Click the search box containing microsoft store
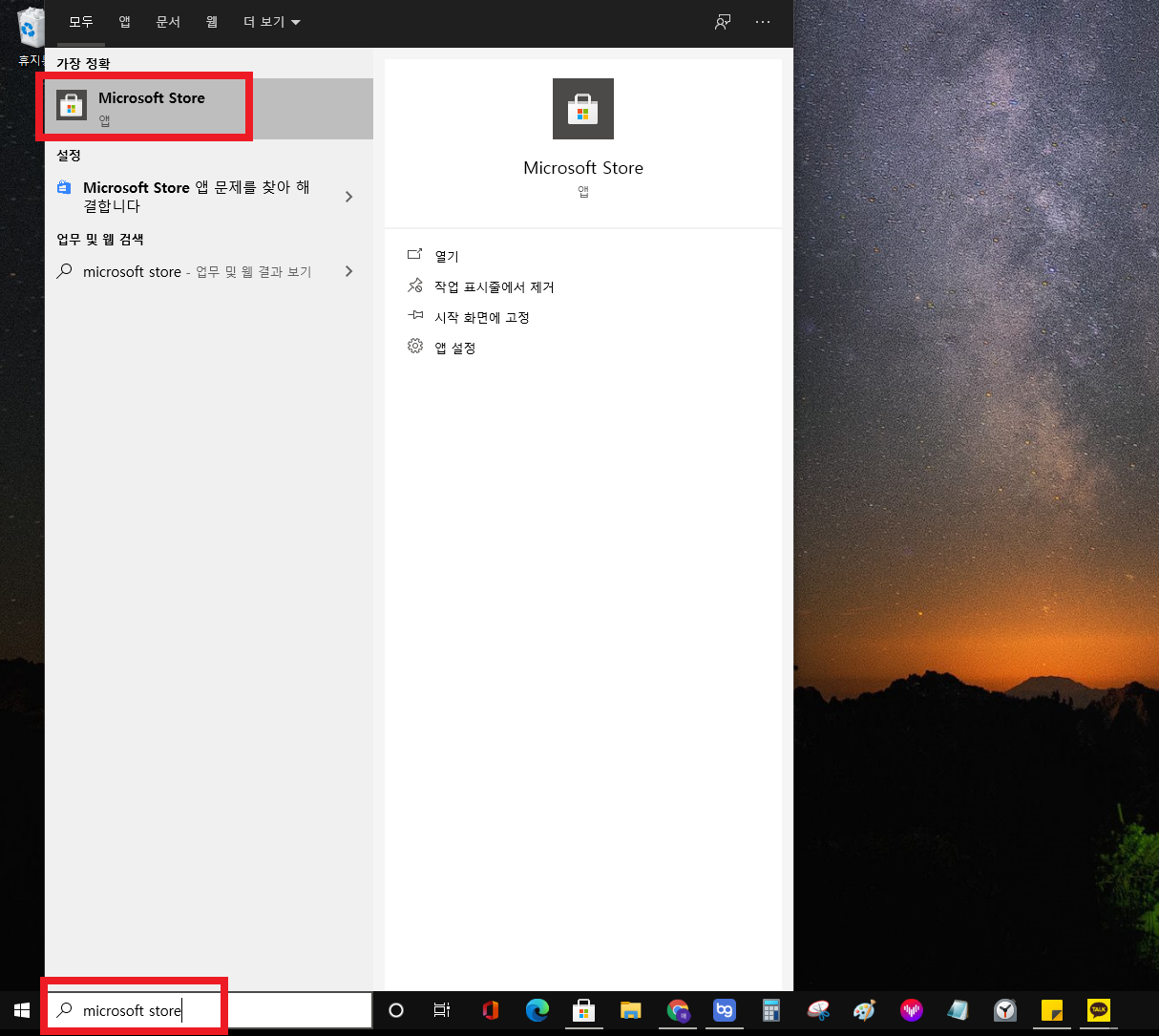 click(209, 1010)
